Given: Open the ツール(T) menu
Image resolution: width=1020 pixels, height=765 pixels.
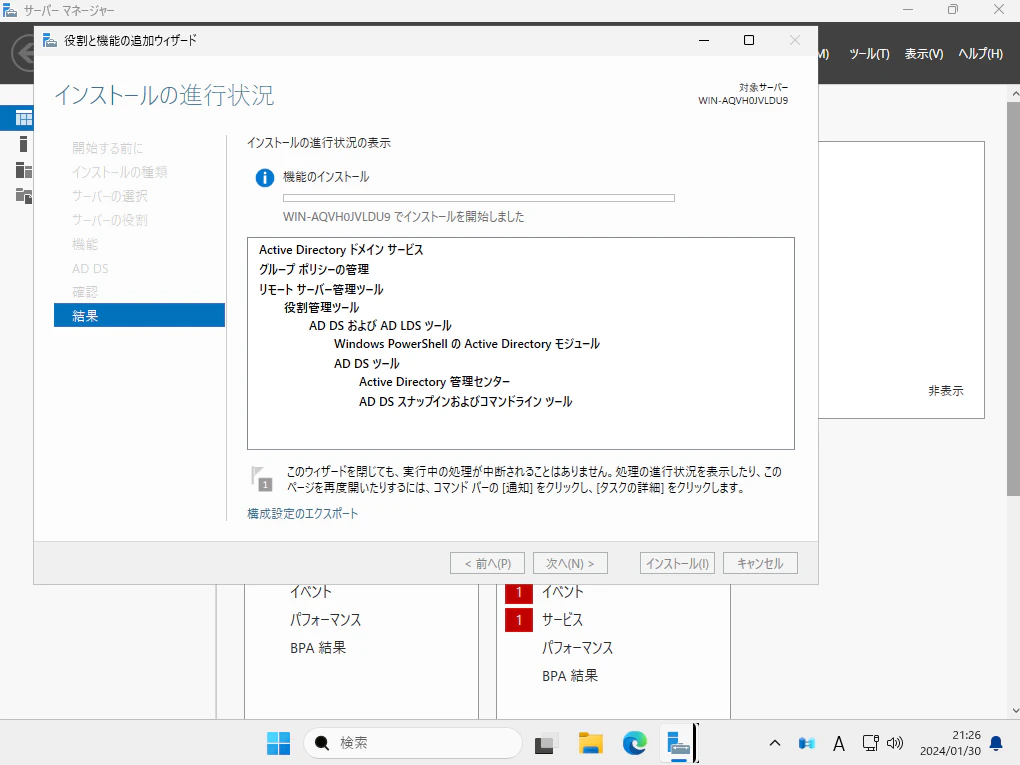Looking at the screenshot, I should (x=869, y=54).
